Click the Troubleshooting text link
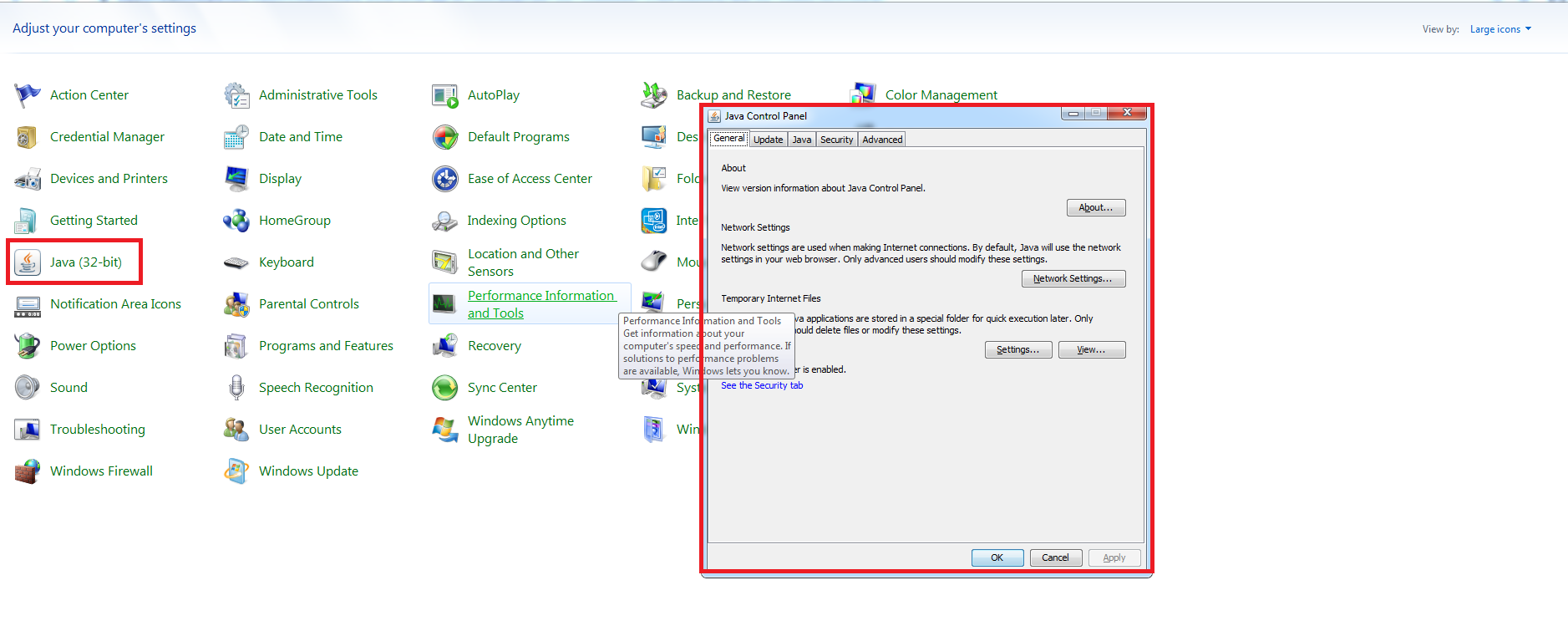 pyautogui.click(x=98, y=430)
